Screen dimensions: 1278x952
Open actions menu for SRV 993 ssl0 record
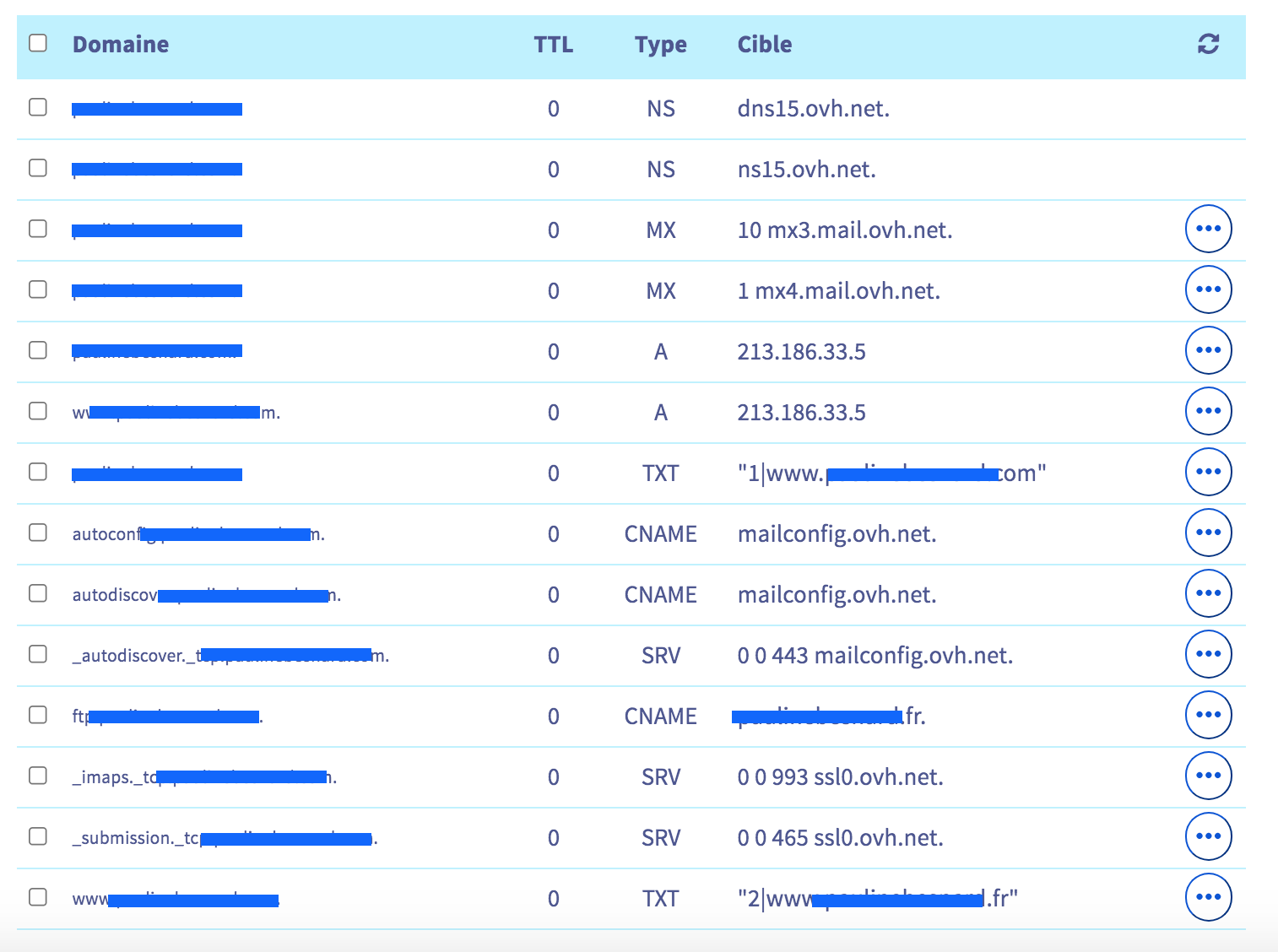(1208, 776)
